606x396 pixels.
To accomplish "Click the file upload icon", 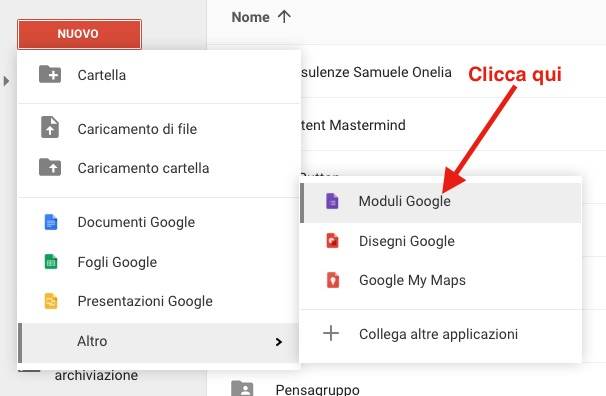I will [x=50, y=127].
